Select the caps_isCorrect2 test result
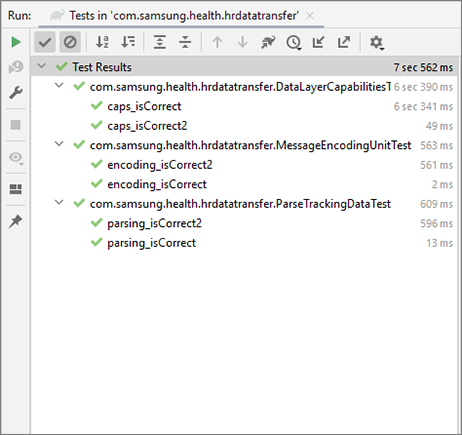Image resolution: width=462 pixels, height=435 pixels. tap(147, 126)
